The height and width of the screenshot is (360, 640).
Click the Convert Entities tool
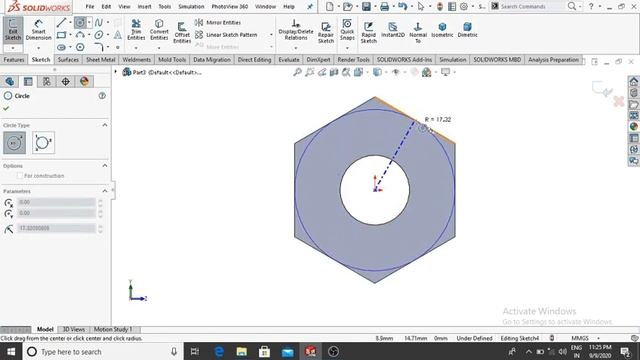click(x=159, y=30)
